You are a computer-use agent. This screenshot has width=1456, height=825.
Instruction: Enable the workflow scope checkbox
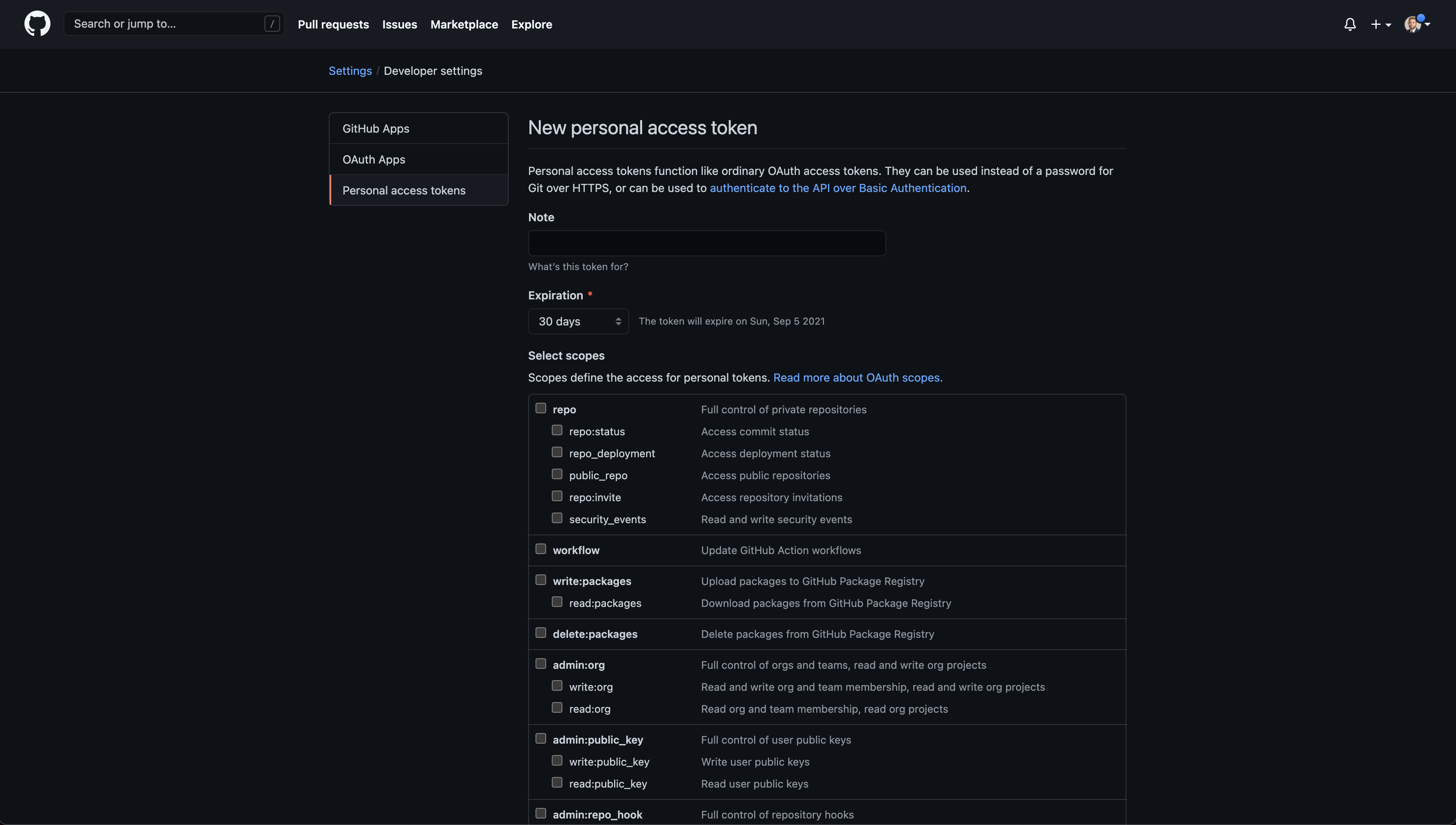[541, 549]
